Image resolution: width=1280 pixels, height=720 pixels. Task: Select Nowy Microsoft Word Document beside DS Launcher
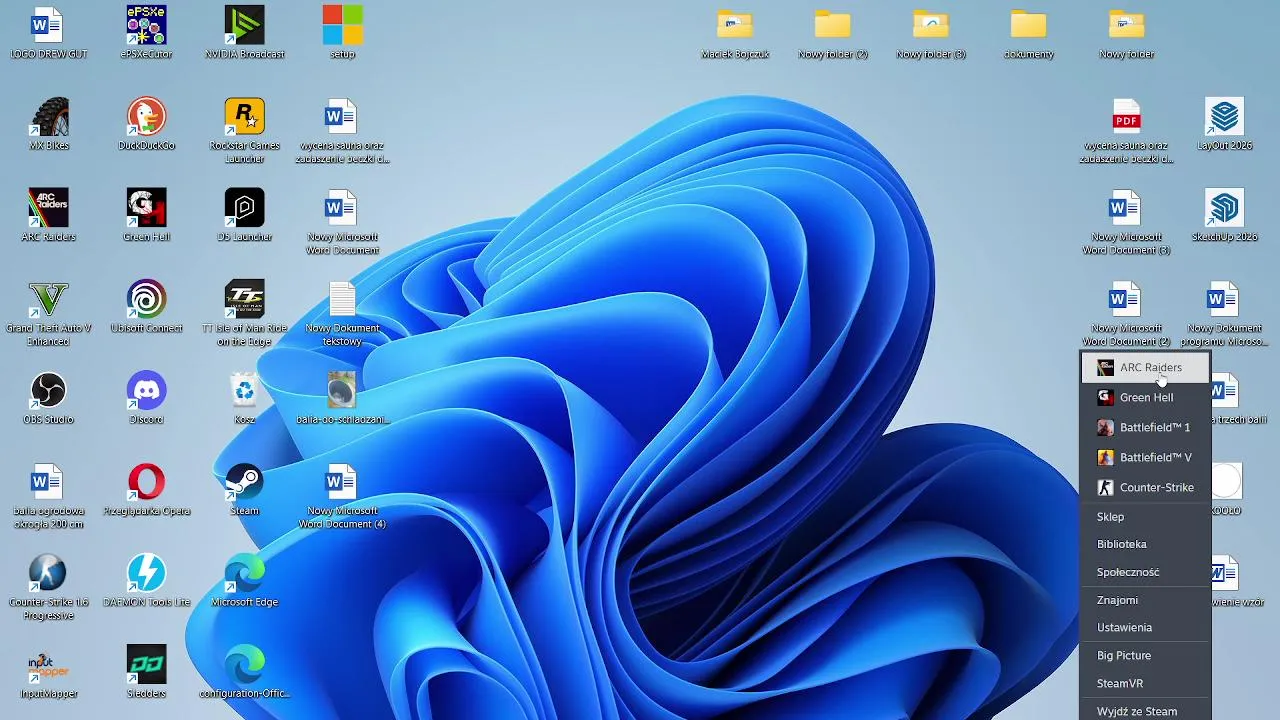tap(342, 222)
